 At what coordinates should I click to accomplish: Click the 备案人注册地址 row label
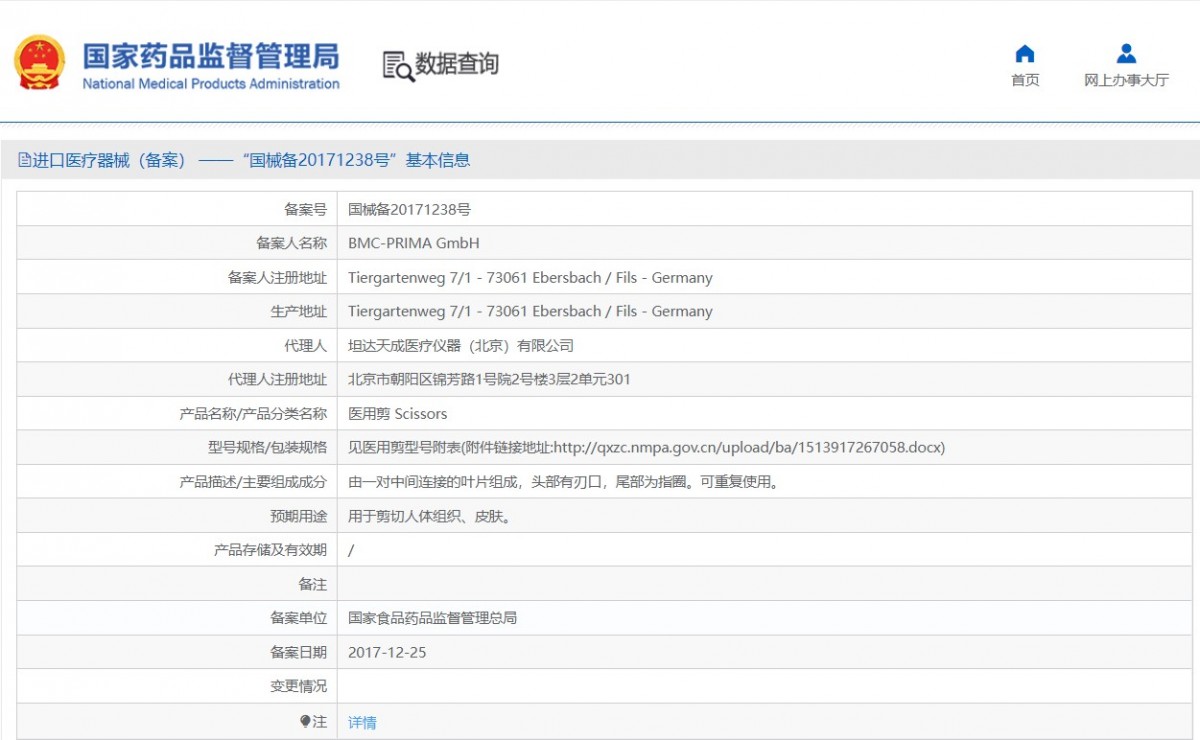pyautogui.click(x=277, y=277)
